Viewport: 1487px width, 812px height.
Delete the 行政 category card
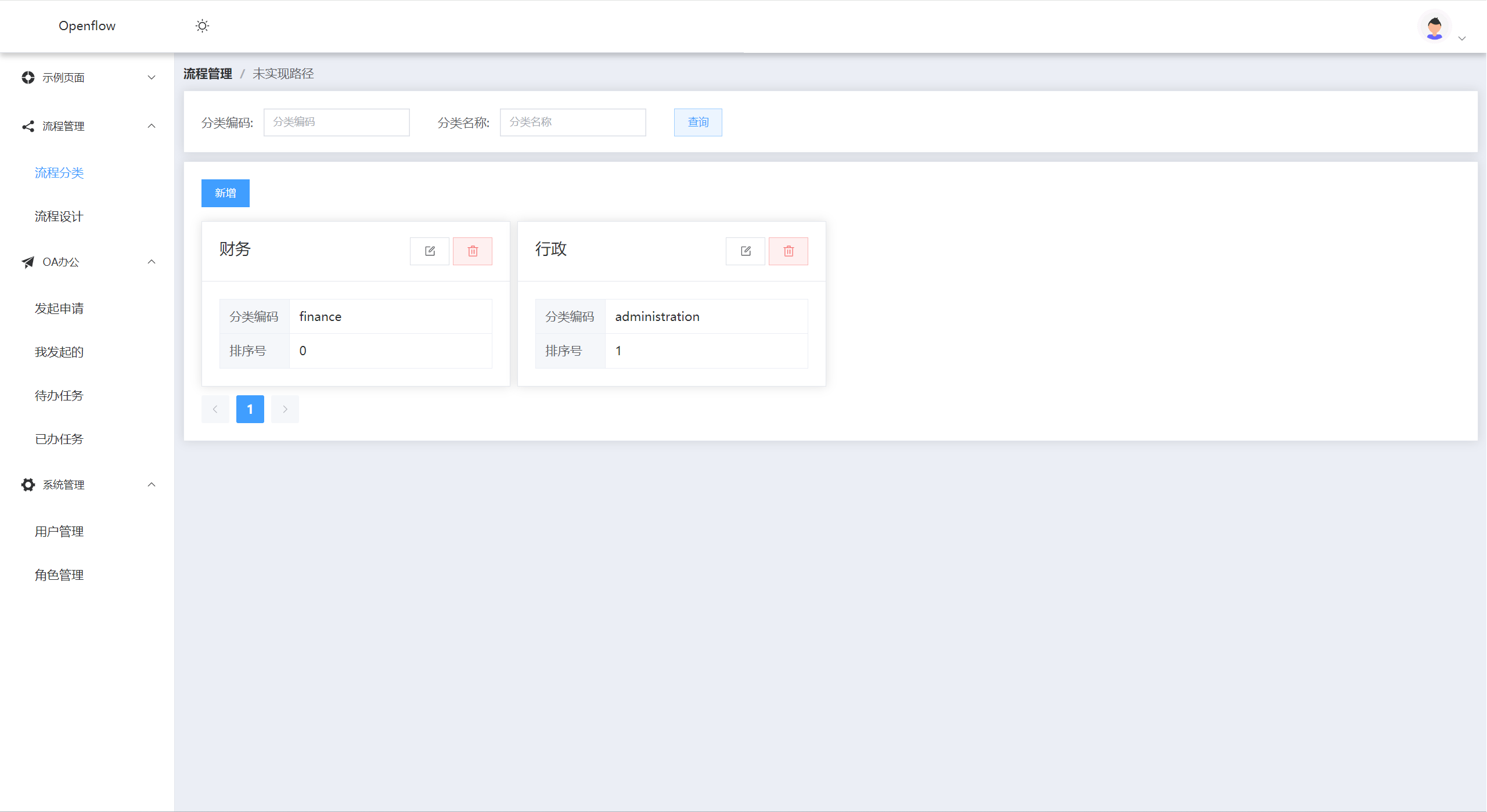pyautogui.click(x=788, y=251)
